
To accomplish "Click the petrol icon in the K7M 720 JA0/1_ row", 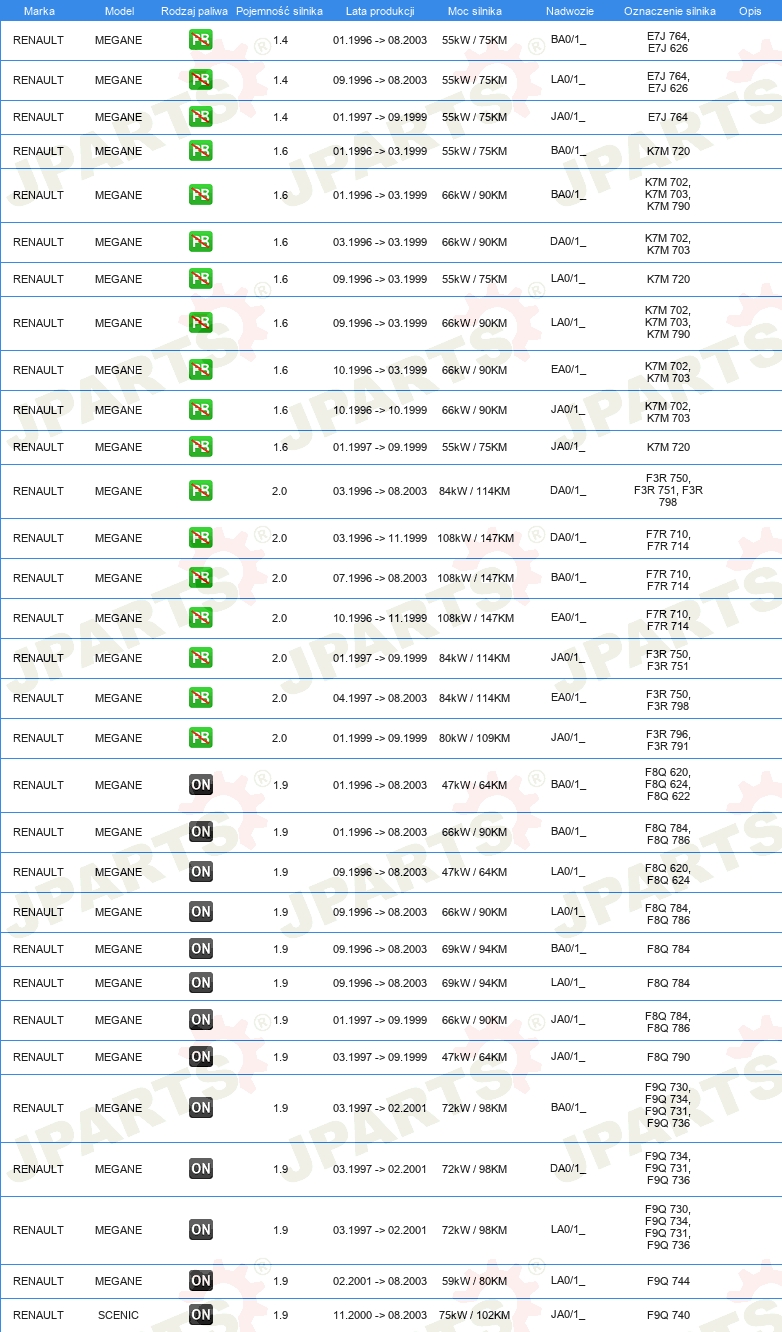I will 200,447.
